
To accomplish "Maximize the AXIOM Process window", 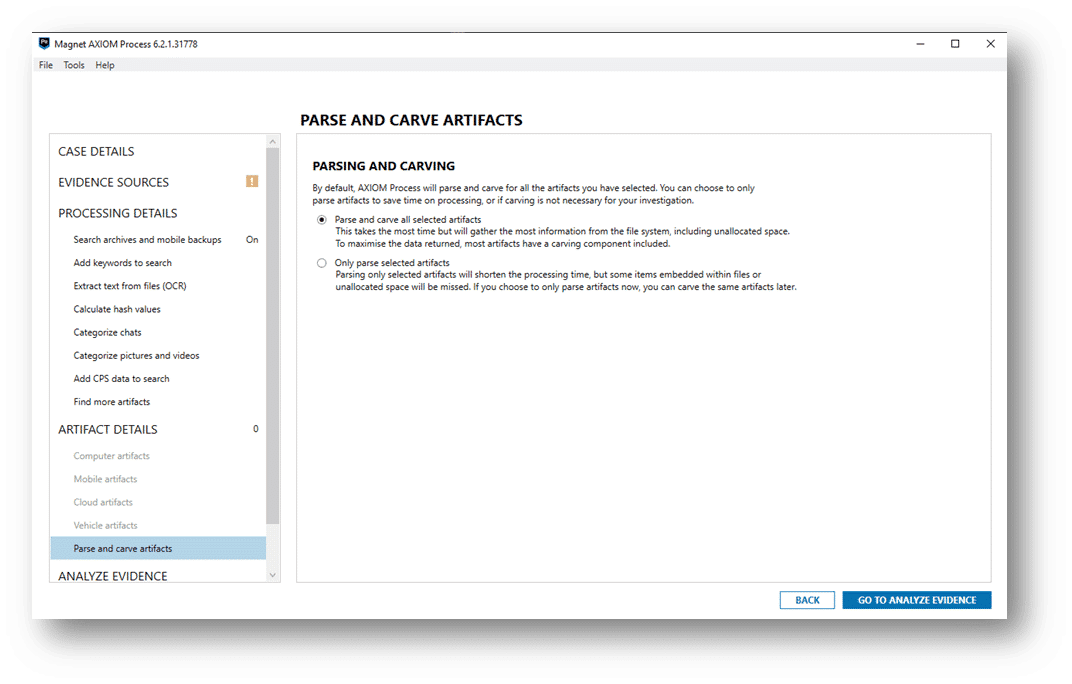I will point(955,44).
